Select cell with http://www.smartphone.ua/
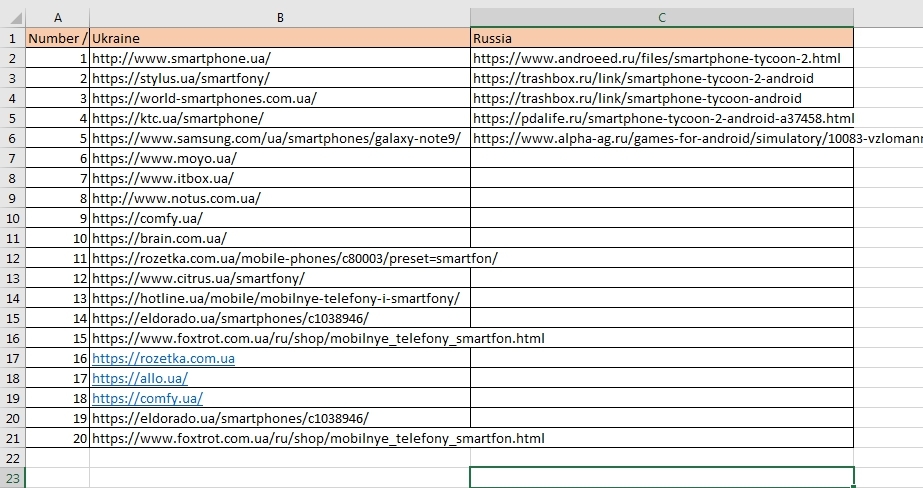This screenshot has width=923, height=488. (280, 58)
